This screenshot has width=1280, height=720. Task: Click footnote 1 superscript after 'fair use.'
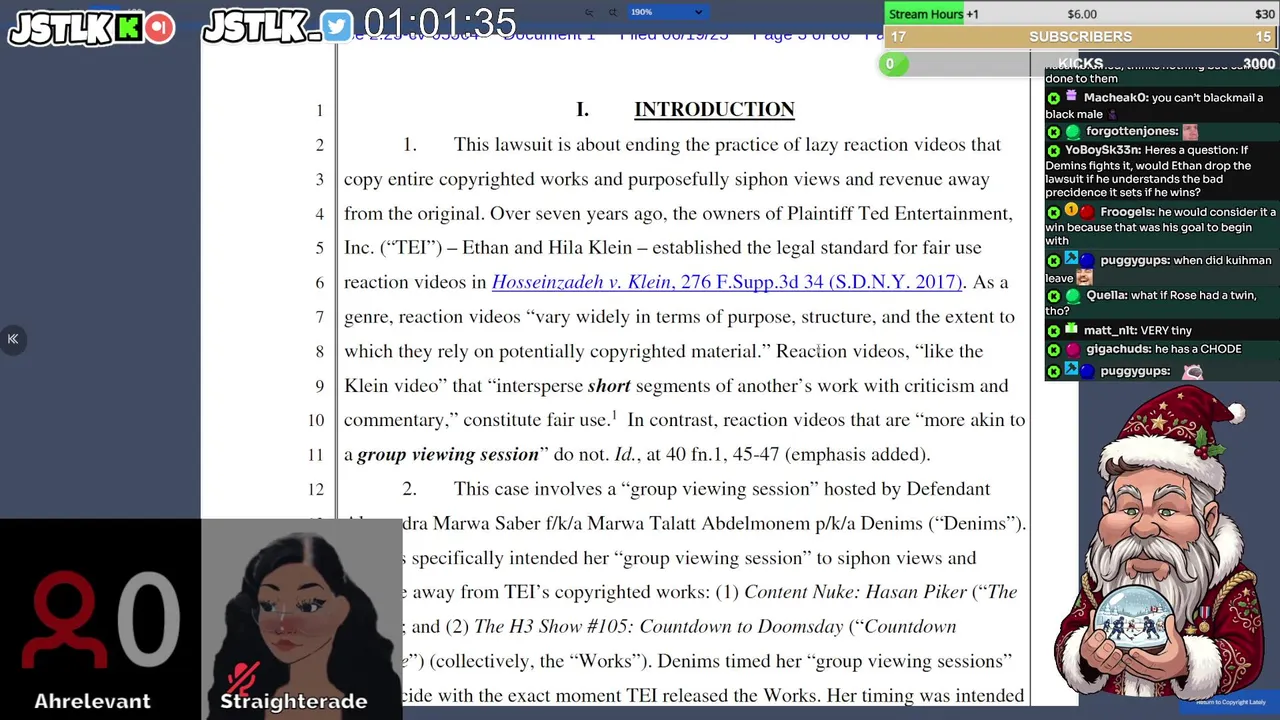[x=614, y=414]
